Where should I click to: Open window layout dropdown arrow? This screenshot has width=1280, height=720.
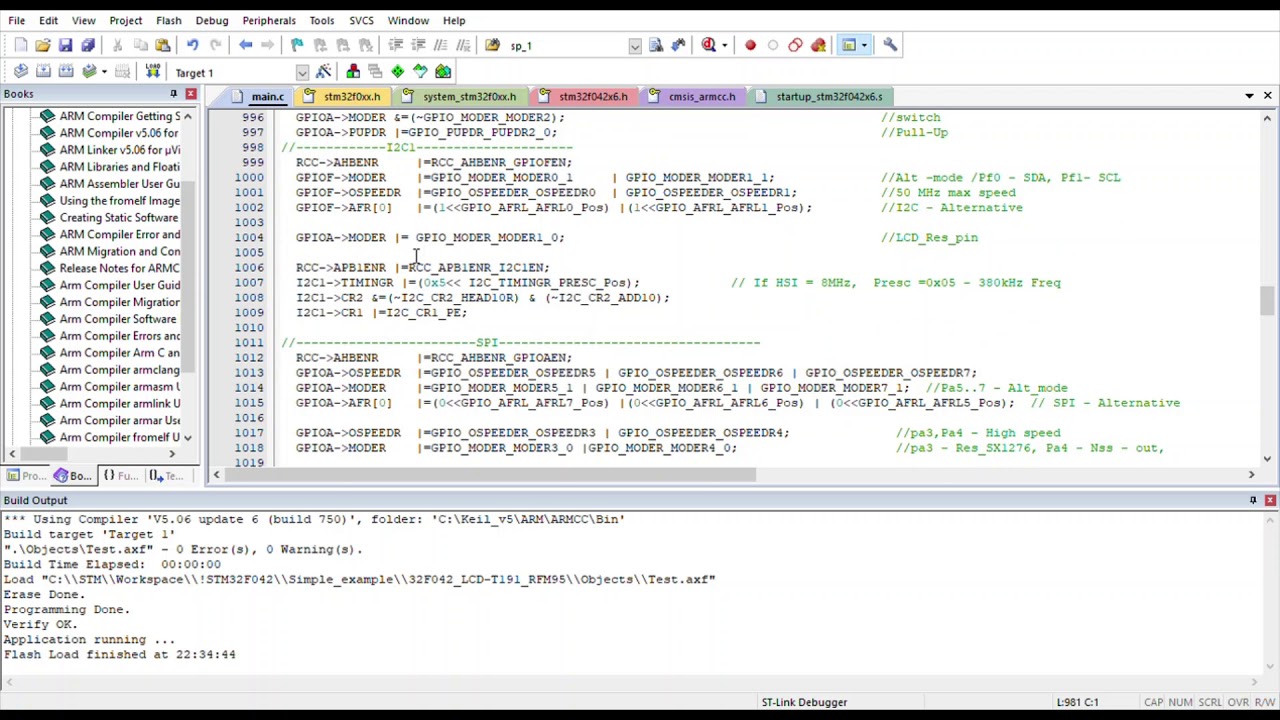tap(864, 45)
